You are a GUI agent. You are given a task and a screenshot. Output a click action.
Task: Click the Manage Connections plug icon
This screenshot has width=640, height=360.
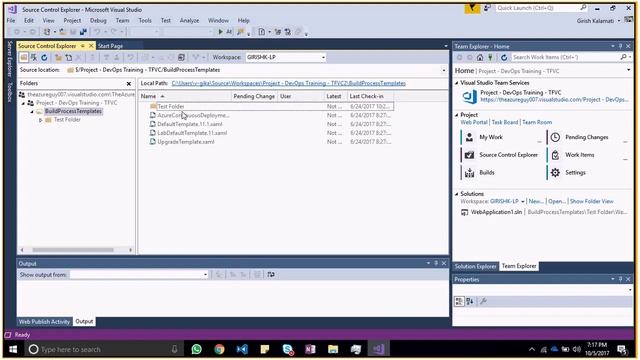coord(490,58)
